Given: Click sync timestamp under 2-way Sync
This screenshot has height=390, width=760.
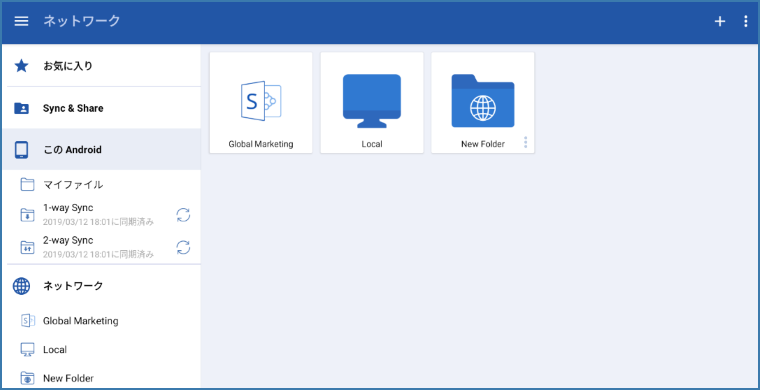Looking at the screenshot, I should coord(98,254).
